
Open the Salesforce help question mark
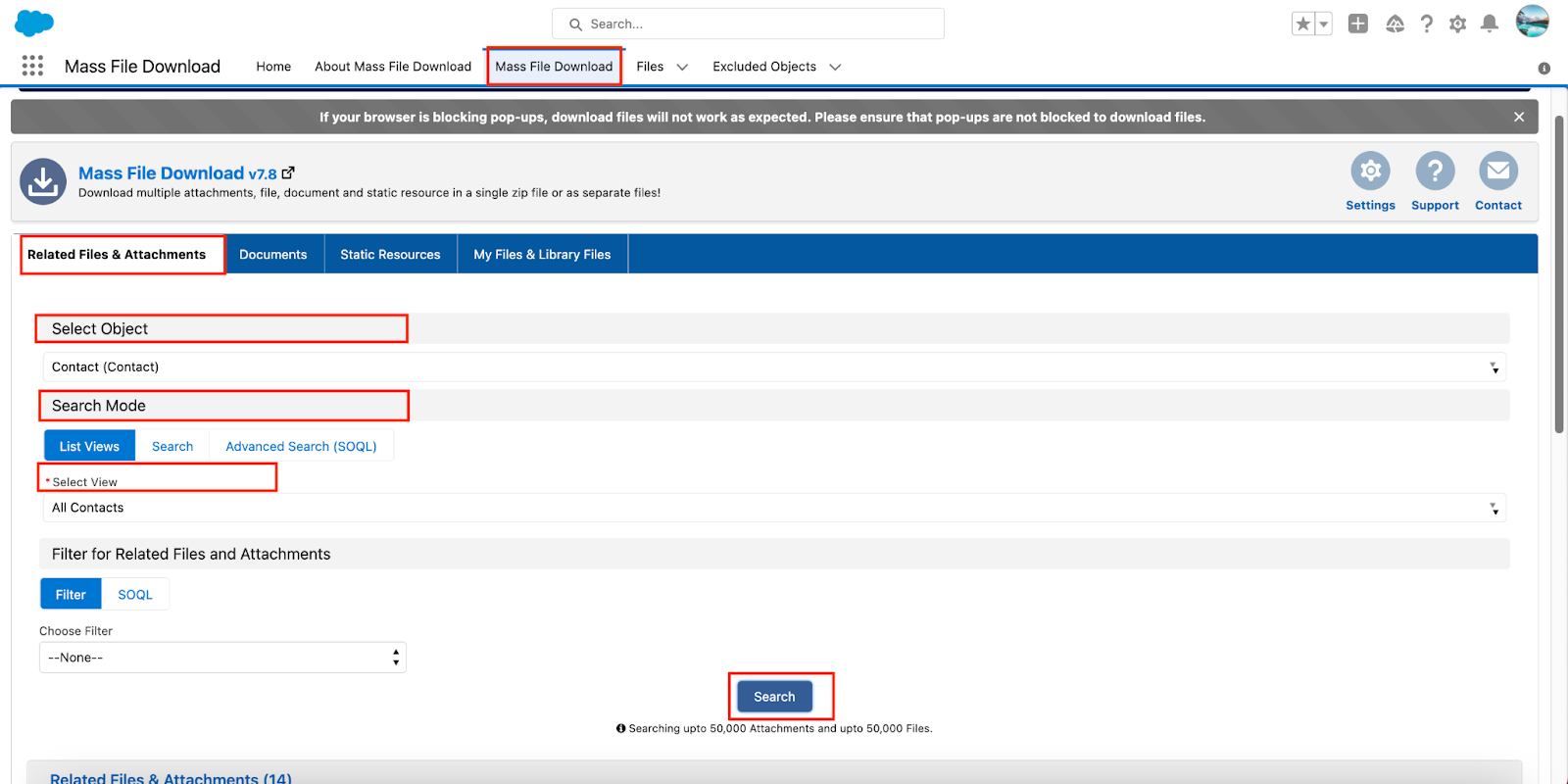[x=1427, y=24]
